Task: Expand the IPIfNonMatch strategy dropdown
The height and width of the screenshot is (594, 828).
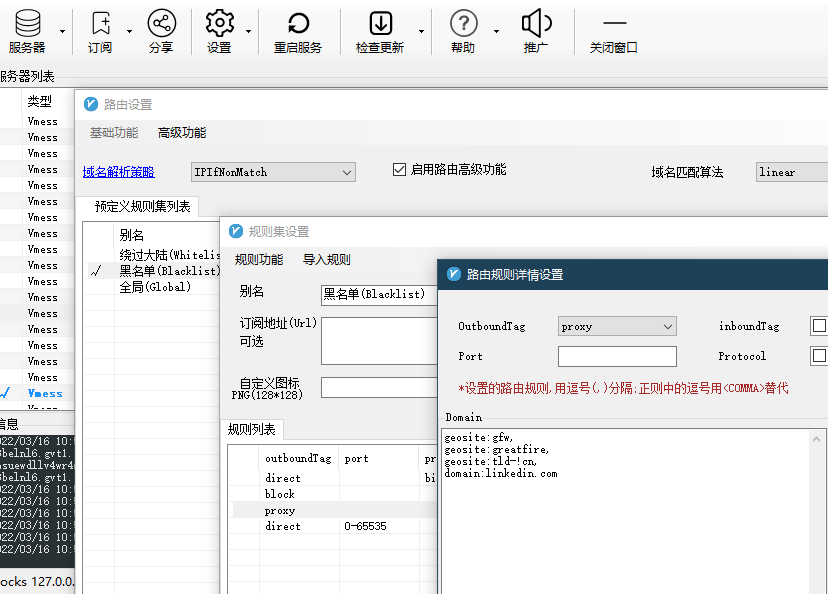Action: (273, 172)
